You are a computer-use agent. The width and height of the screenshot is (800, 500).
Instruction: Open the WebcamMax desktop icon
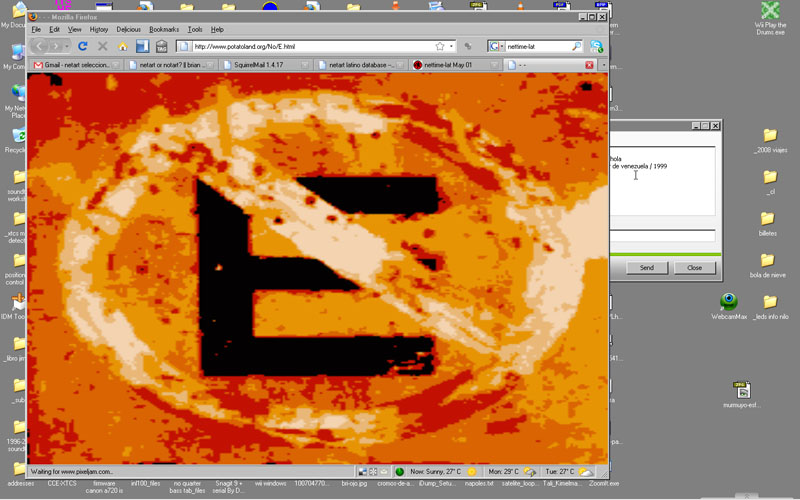[x=729, y=303]
